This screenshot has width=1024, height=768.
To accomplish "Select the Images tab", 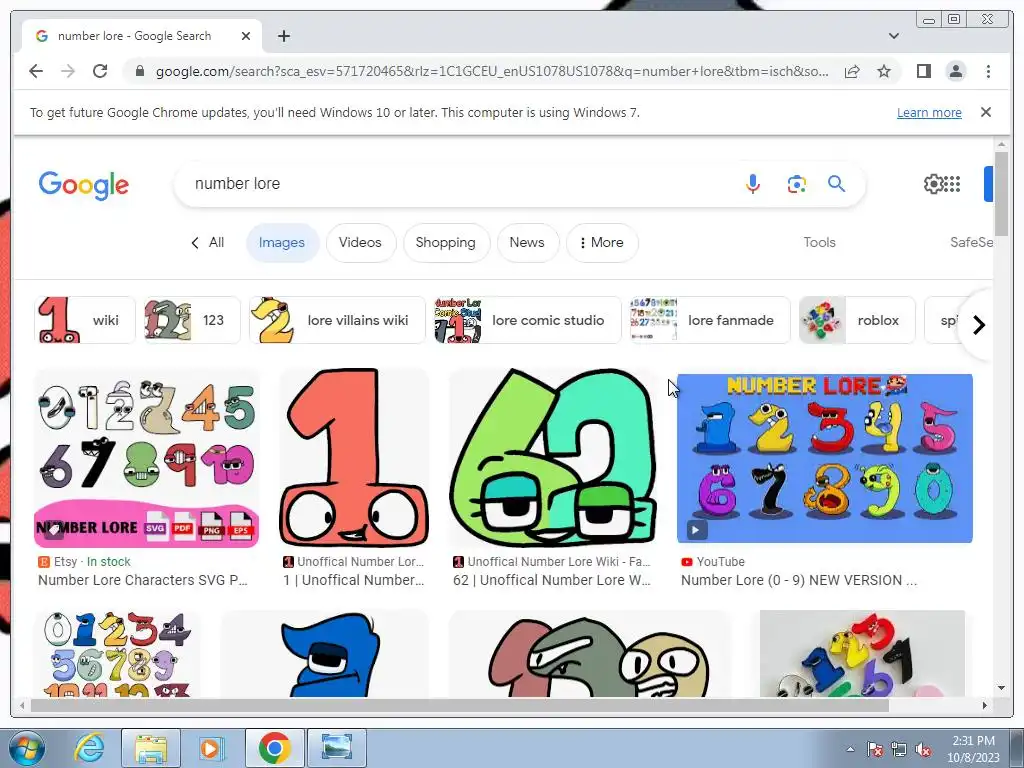I will click(x=281, y=242).
